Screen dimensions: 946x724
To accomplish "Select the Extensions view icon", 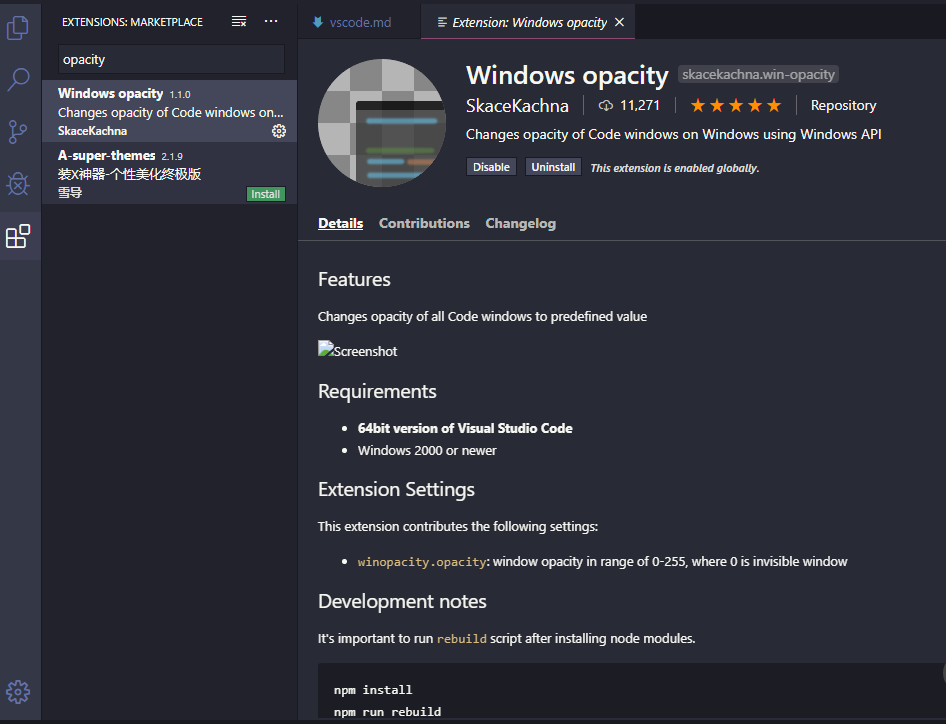I will [x=18, y=236].
